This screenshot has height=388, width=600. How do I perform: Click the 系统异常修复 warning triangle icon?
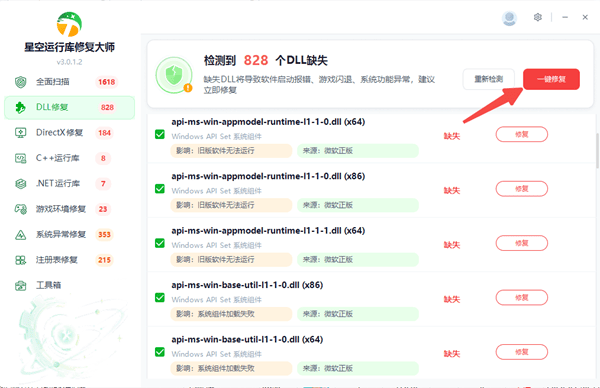click(21, 235)
